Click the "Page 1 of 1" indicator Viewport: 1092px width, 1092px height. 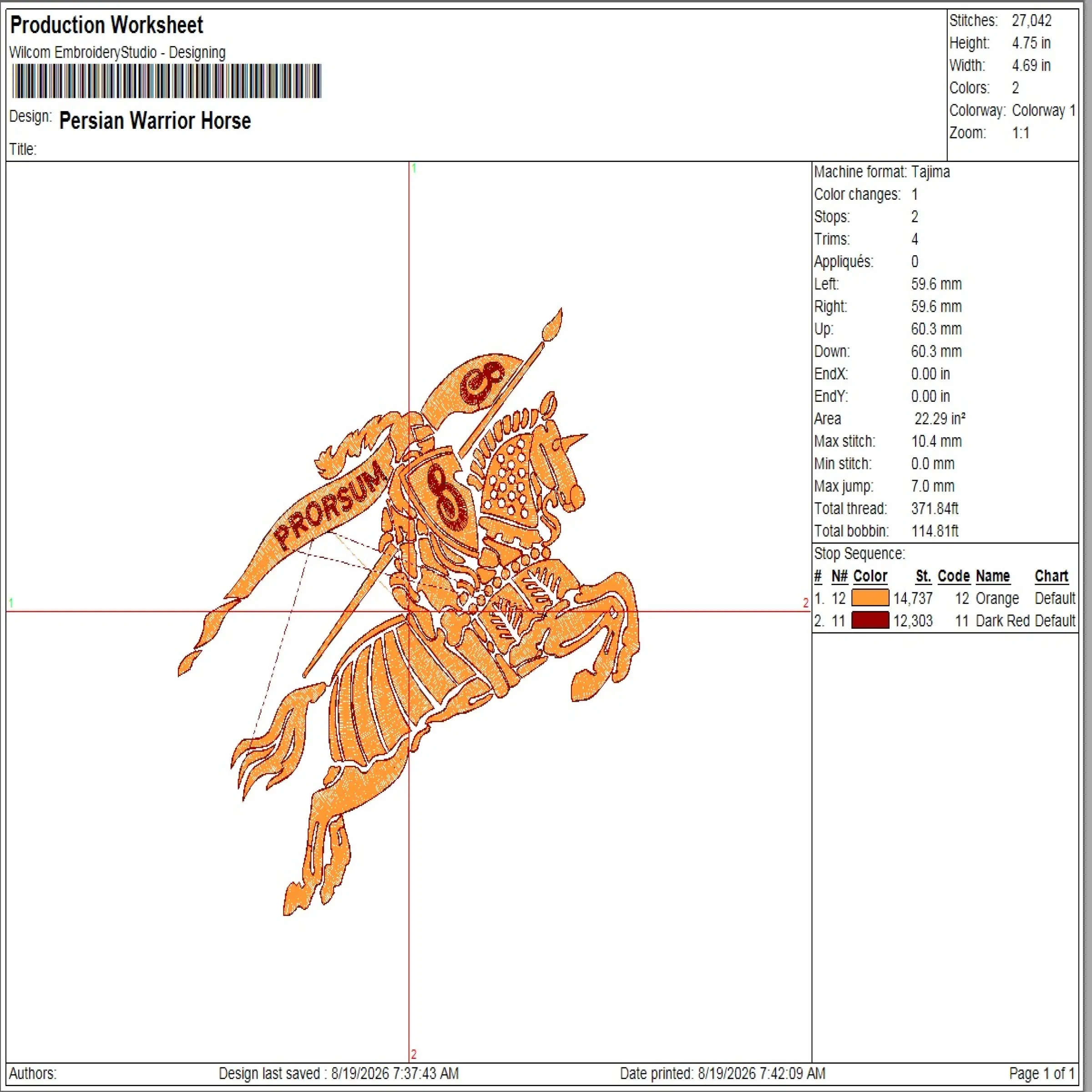1041,1073
